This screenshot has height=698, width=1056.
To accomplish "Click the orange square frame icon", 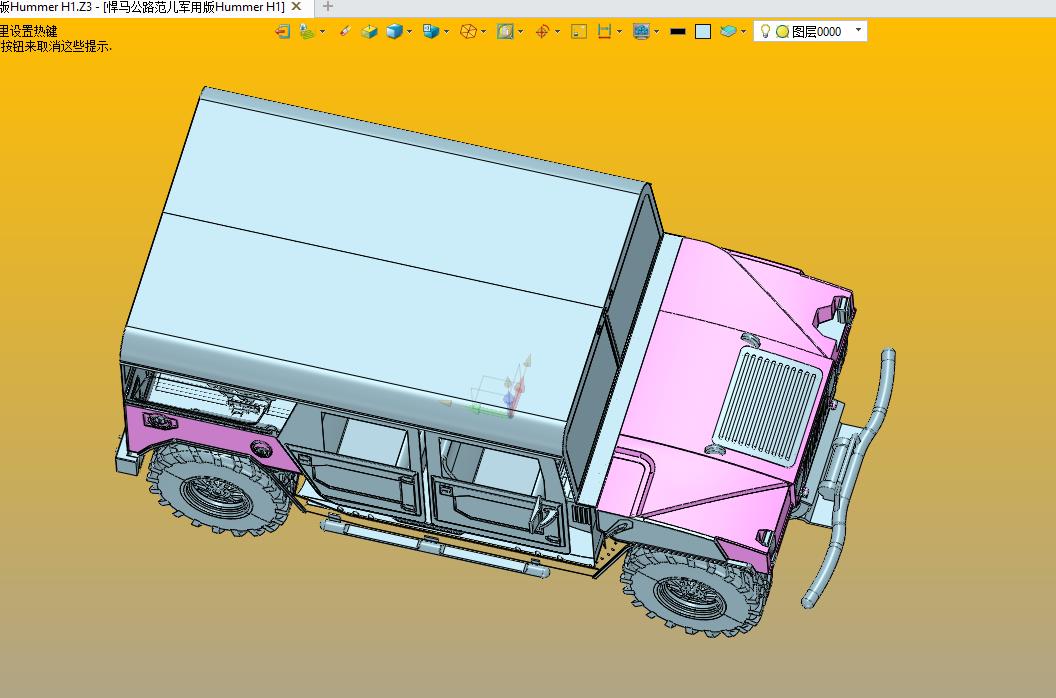I will click(x=579, y=31).
